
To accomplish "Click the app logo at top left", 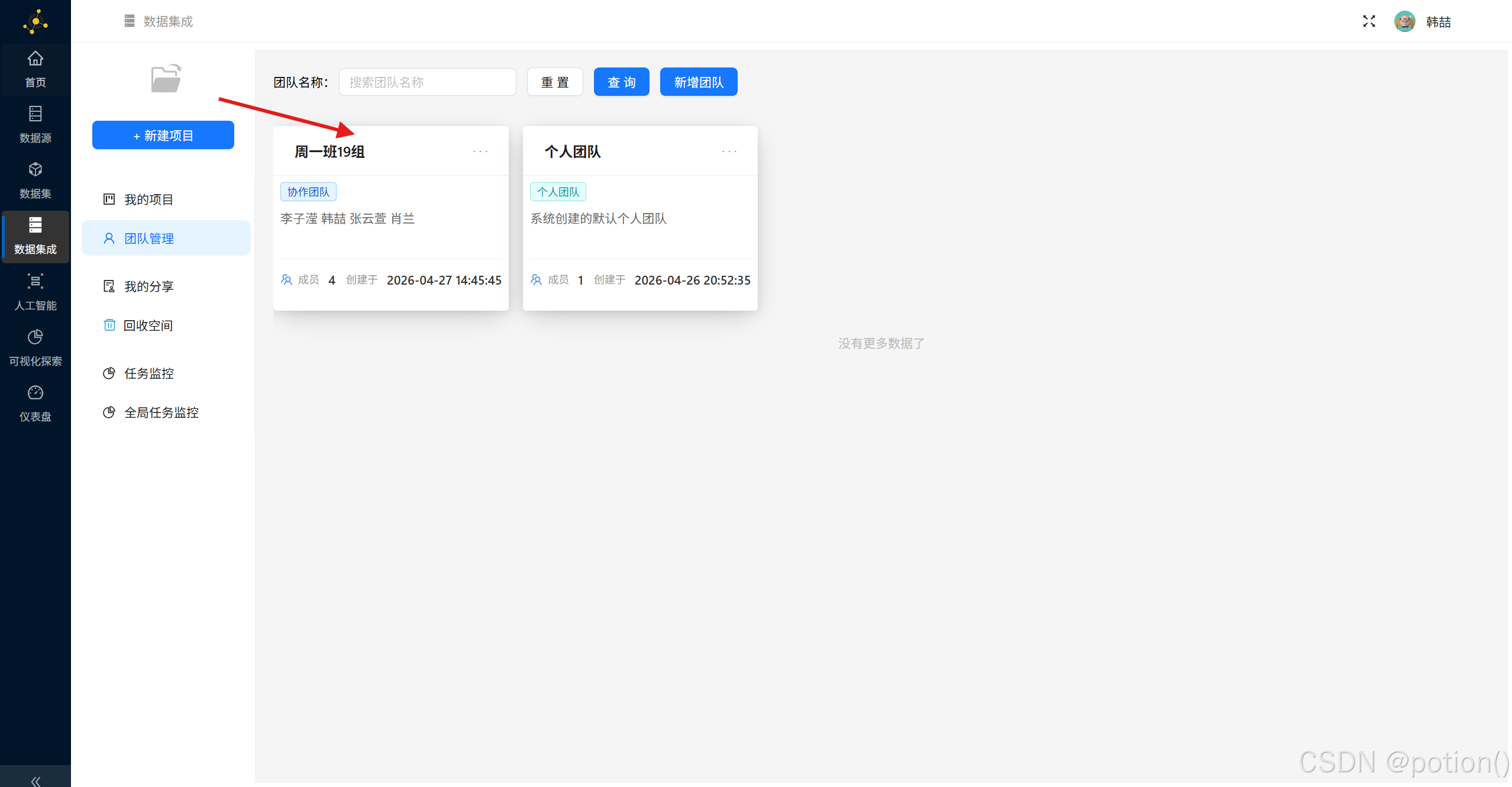I will click(35, 21).
